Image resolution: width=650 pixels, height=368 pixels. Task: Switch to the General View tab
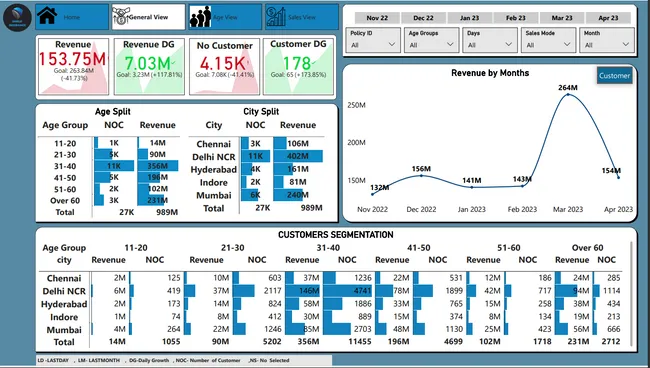148,17
